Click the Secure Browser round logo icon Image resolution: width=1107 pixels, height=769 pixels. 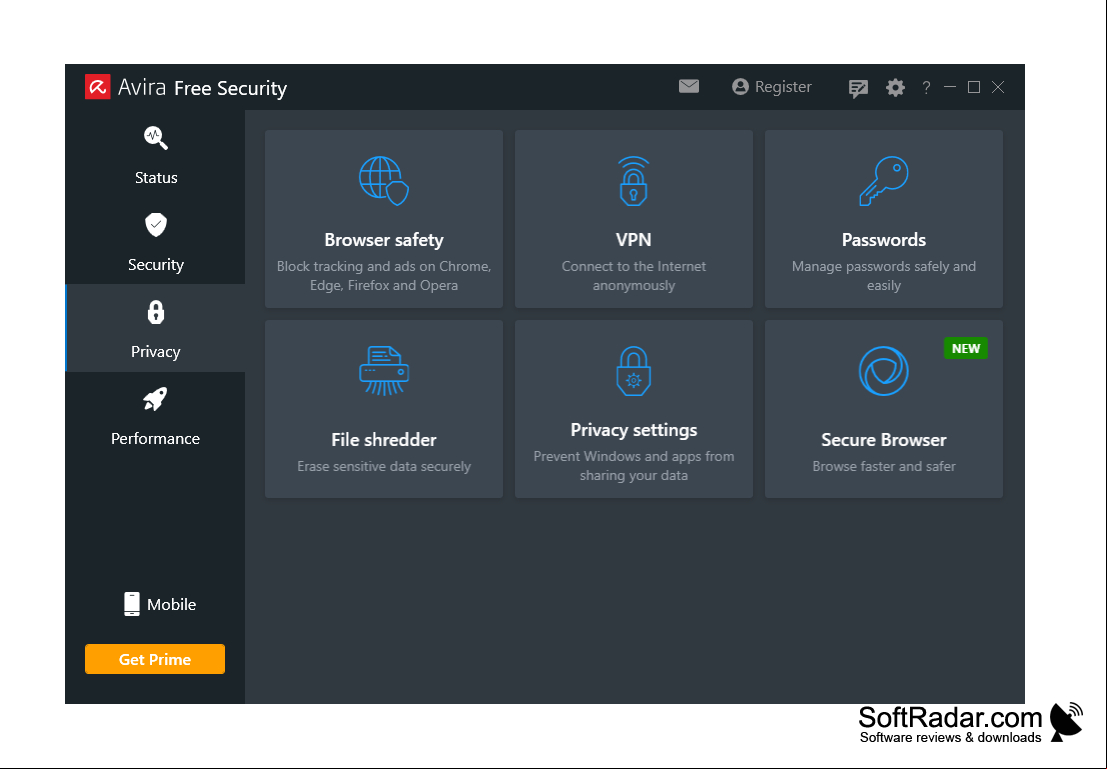point(883,371)
